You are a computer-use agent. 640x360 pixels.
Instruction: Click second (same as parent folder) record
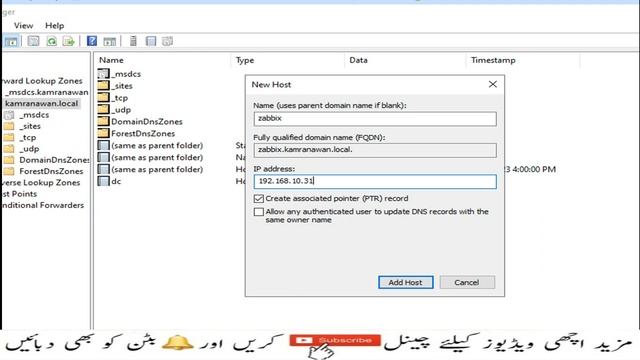click(157, 157)
